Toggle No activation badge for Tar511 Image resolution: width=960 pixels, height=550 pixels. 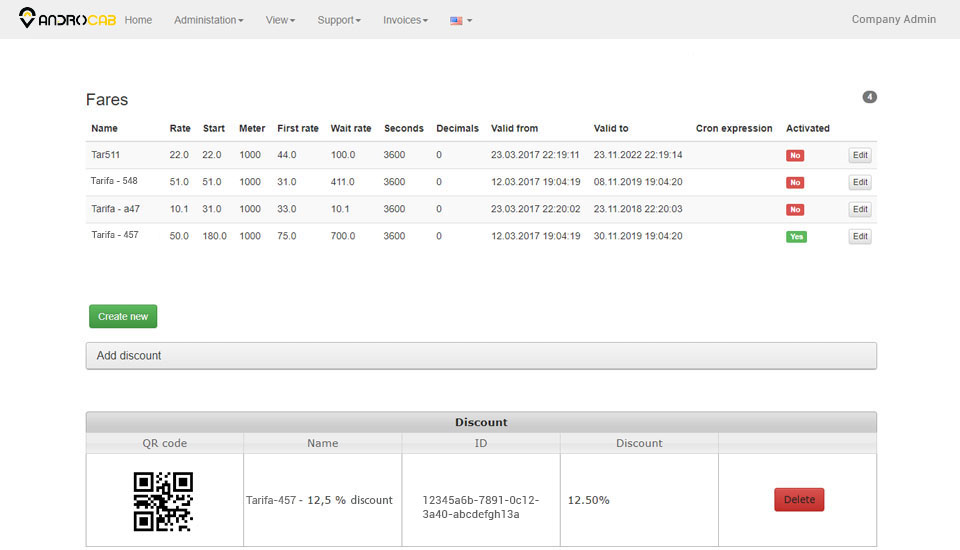pyautogui.click(x=795, y=155)
